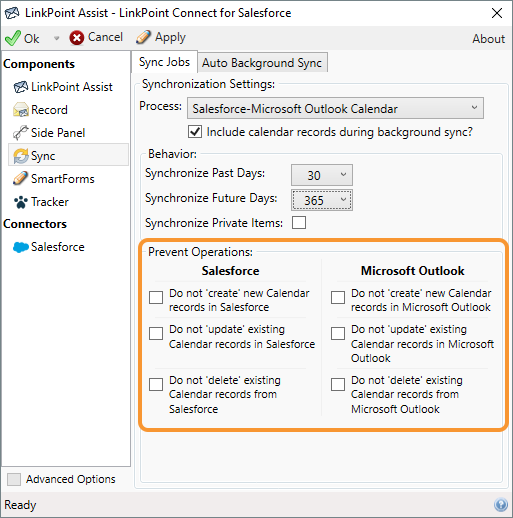This screenshot has height=518, width=513.
Task: Open the SmartForms component
Action: tap(63, 179)
